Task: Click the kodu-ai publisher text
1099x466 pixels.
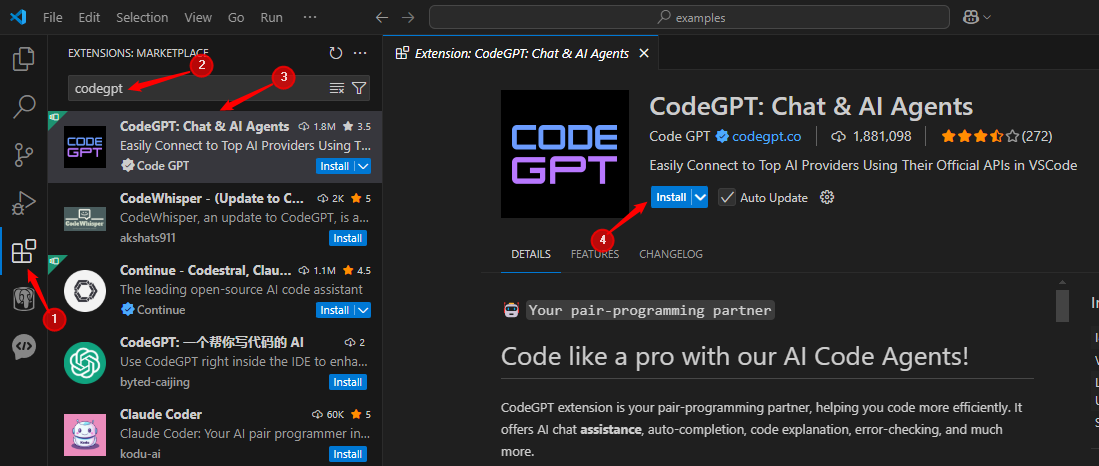Action: coord(140,454)
